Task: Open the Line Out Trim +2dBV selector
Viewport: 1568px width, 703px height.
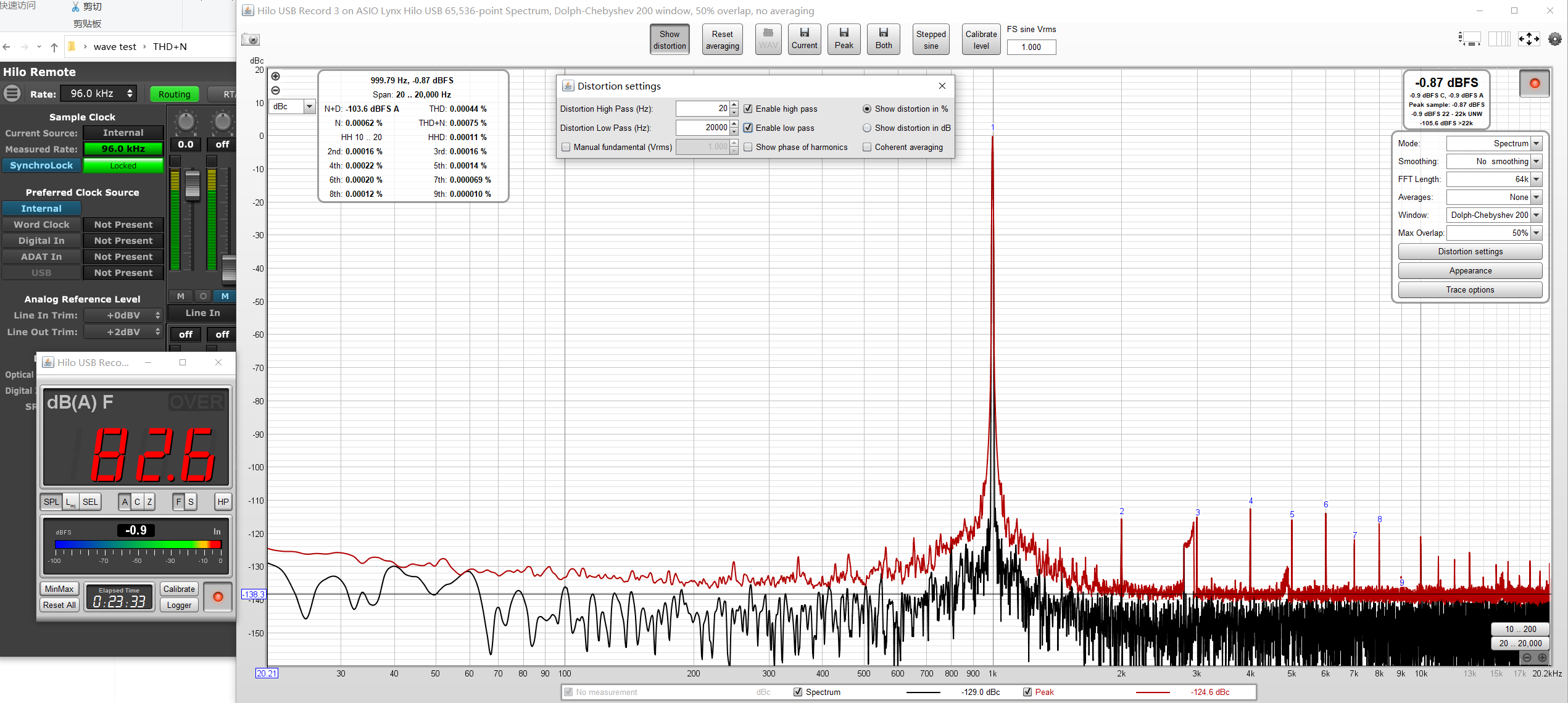Action: pyautogui.click(x=123, y=332)
